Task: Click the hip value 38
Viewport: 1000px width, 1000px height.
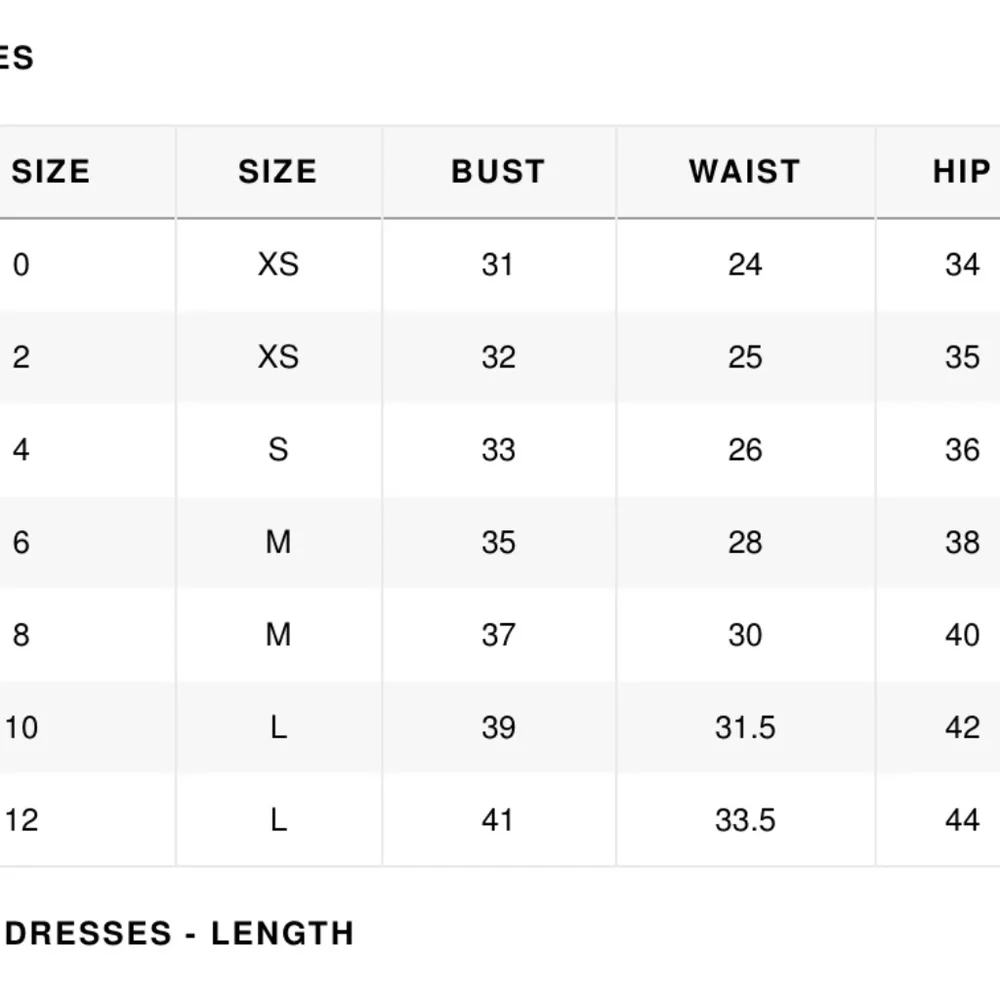Action: 962,543
